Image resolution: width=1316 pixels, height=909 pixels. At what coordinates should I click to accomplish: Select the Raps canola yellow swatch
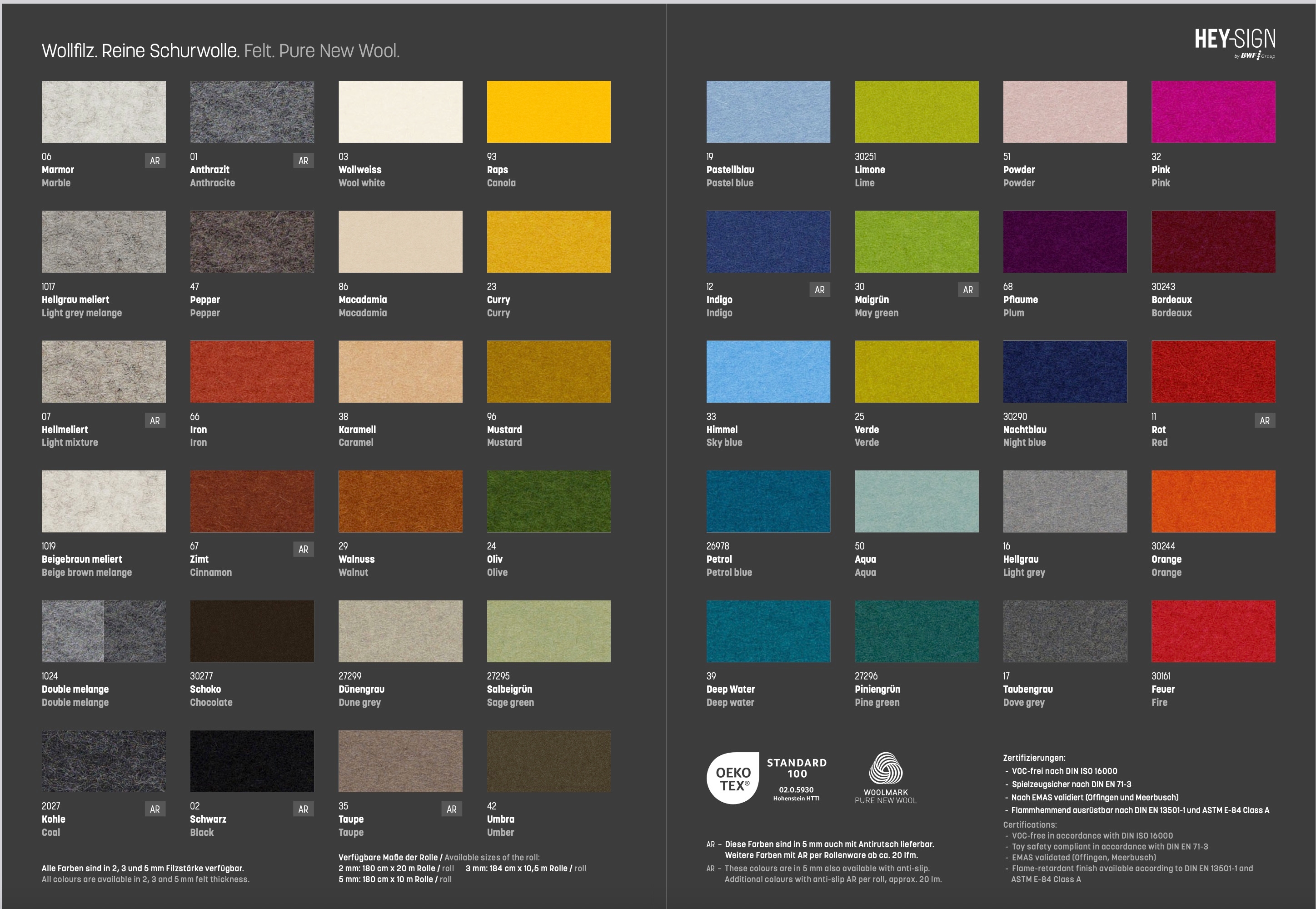[548, 112]
